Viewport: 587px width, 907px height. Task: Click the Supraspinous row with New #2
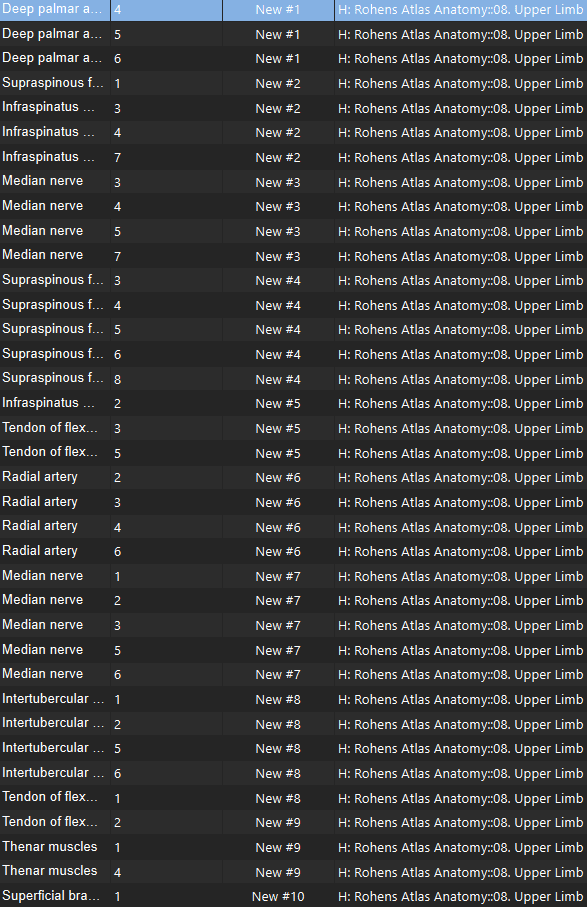pyautogui.click(x=293, y=83)
